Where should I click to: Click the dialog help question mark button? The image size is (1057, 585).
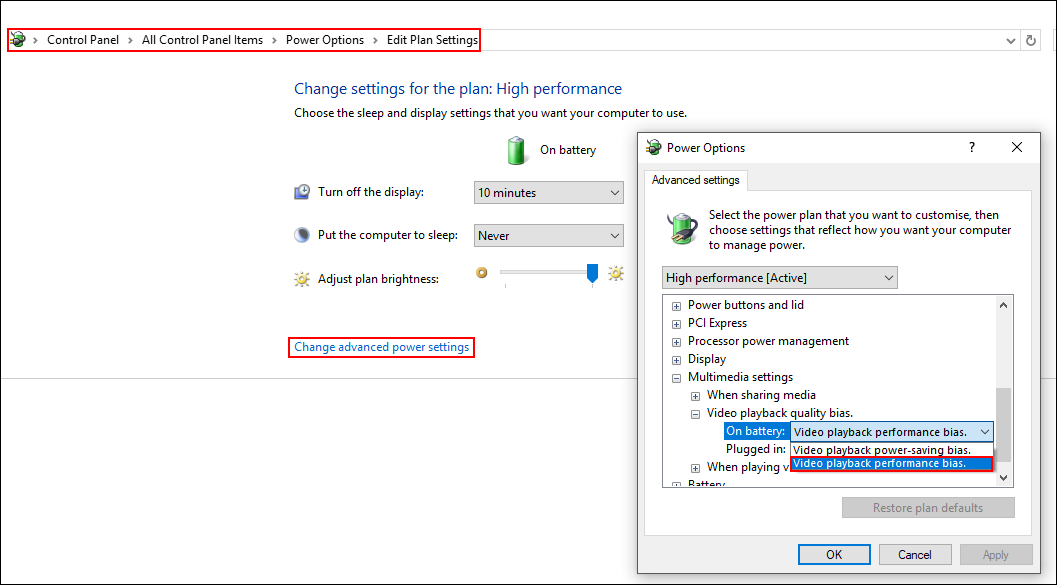point(971,147)
